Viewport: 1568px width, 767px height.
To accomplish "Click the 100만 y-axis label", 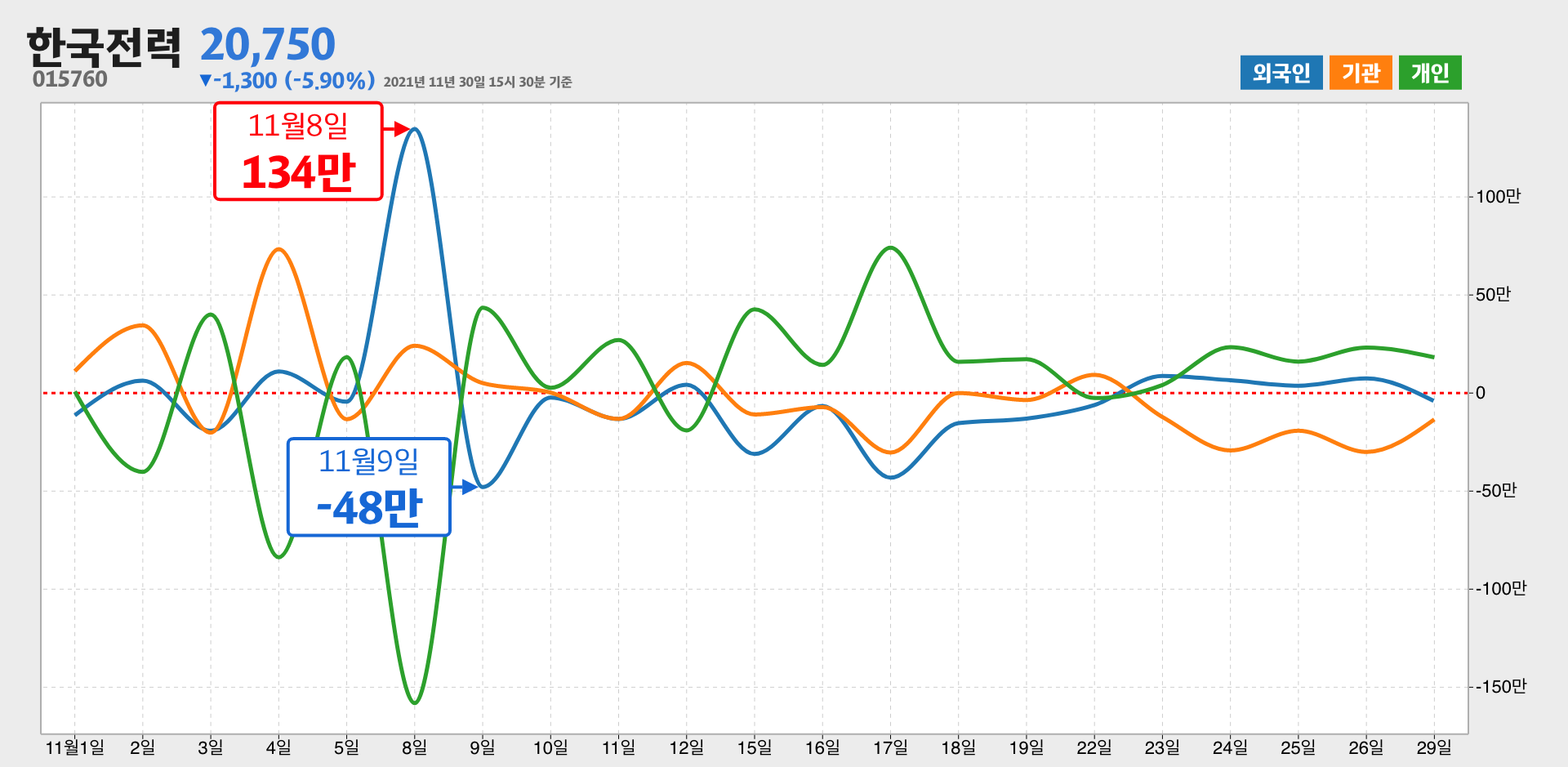I will click(x=1498, y=197).
